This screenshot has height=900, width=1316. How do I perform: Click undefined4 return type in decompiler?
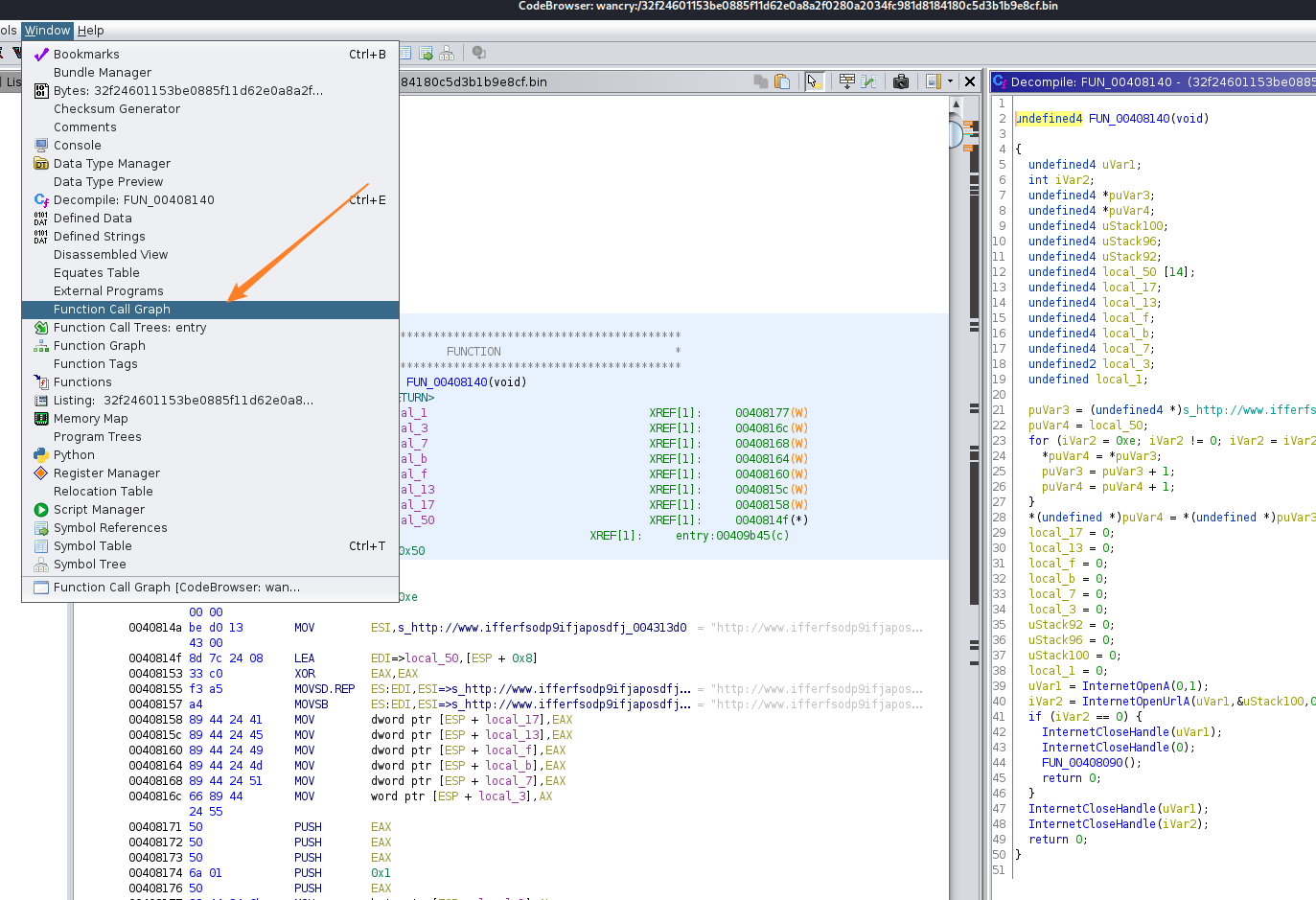[x=1049, y=119]
